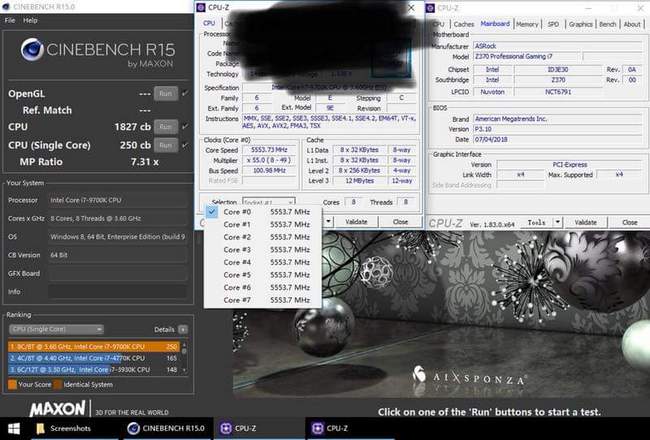Screen dimensions: 650x440
Task: Click the ranking Details button
Action: tap(183, 329)
